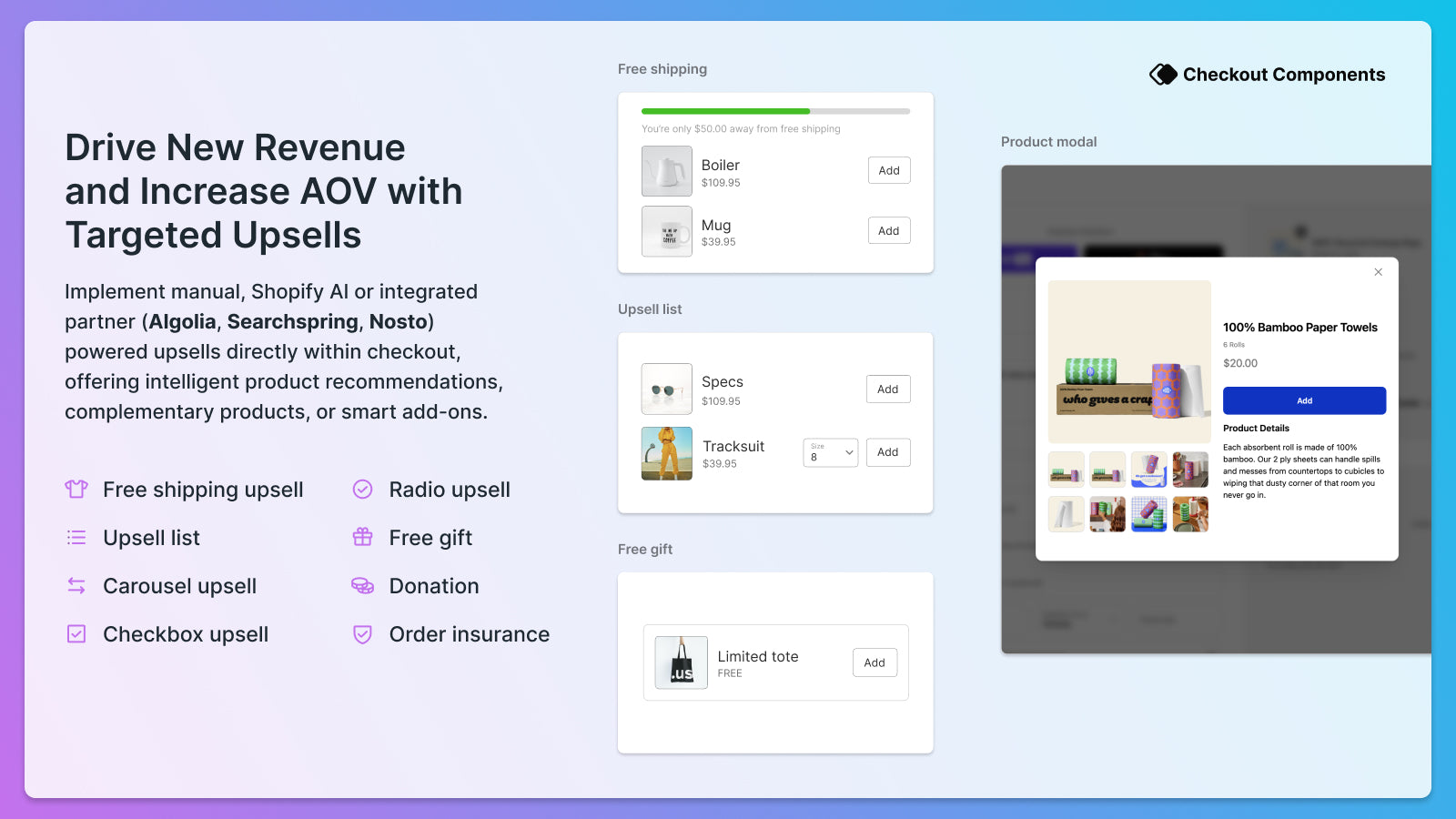Add the Specs to the order

[888, 389]
